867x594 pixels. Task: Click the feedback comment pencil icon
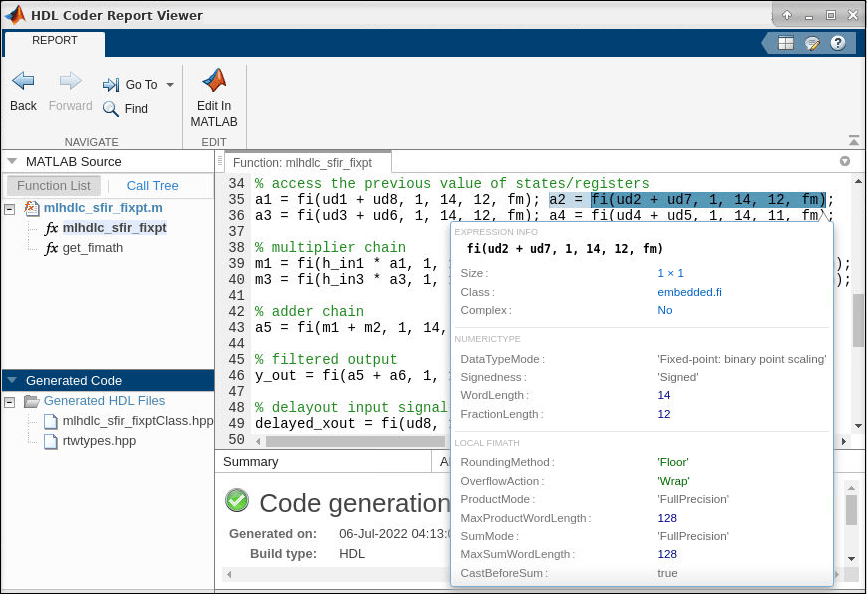(812, 43)
